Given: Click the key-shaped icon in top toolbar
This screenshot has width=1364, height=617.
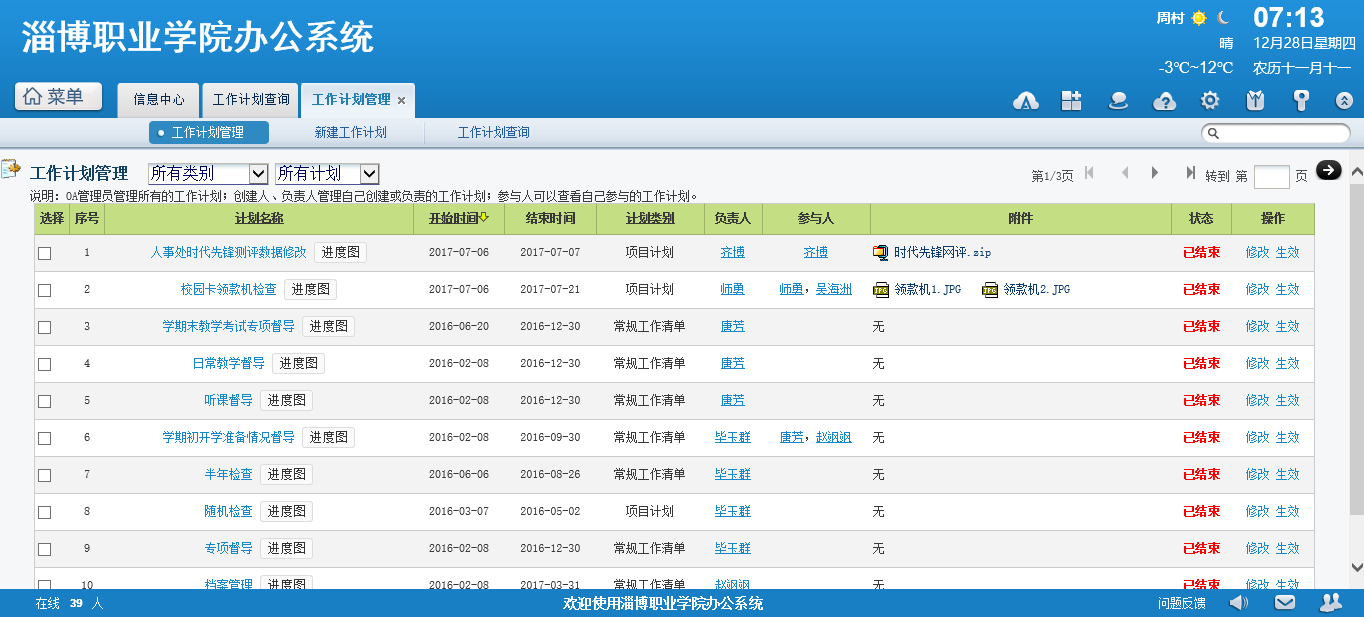Looking at the screenshot, I should click(1301, 100).
